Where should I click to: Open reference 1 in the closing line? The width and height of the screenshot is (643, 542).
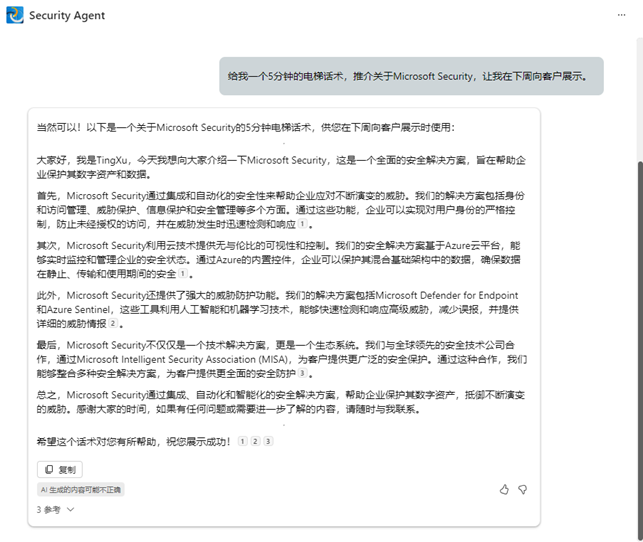[243, 441]
